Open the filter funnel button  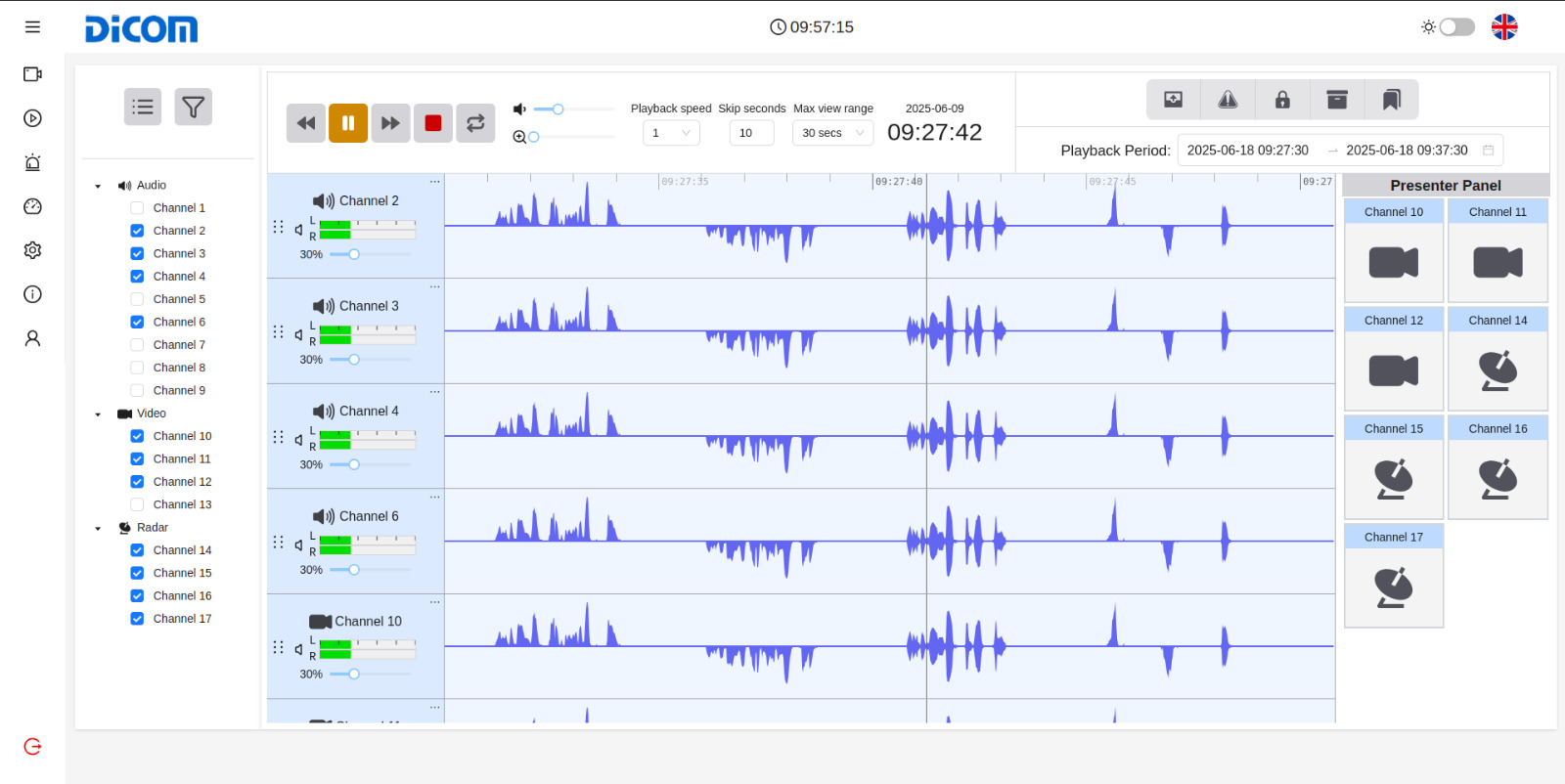click(x=194, y=107)
